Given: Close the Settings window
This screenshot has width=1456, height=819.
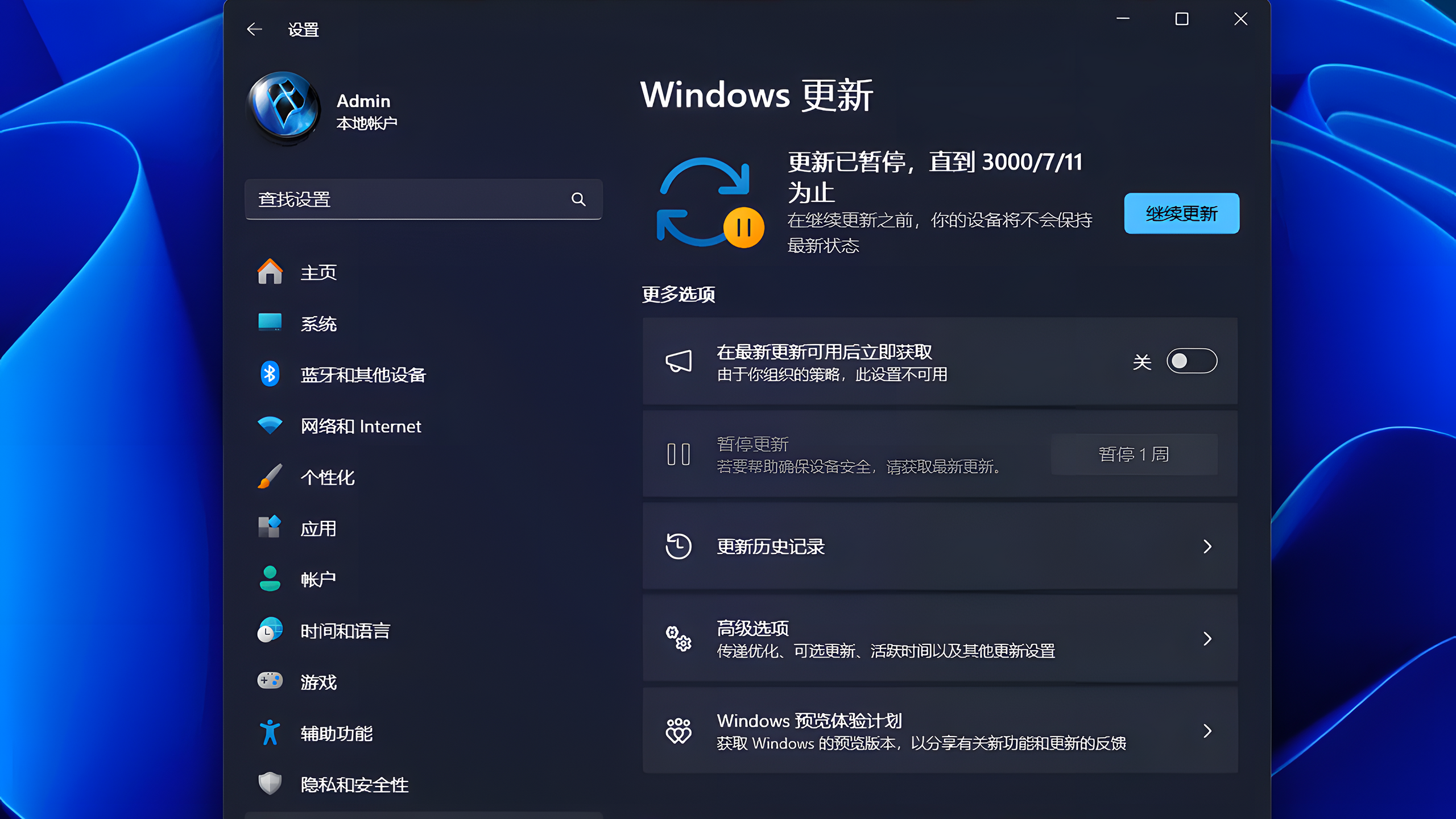Looking at the screenshot, I should coord(1240,19).
